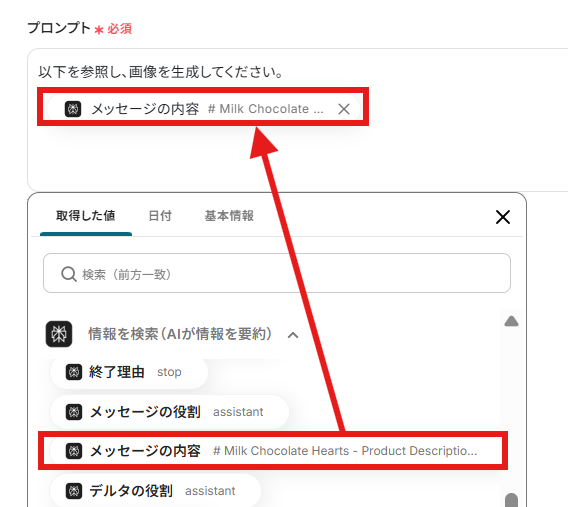Click the large app icon beside 情報を検索
Viewport: 568px width, 507px height.
59,334
